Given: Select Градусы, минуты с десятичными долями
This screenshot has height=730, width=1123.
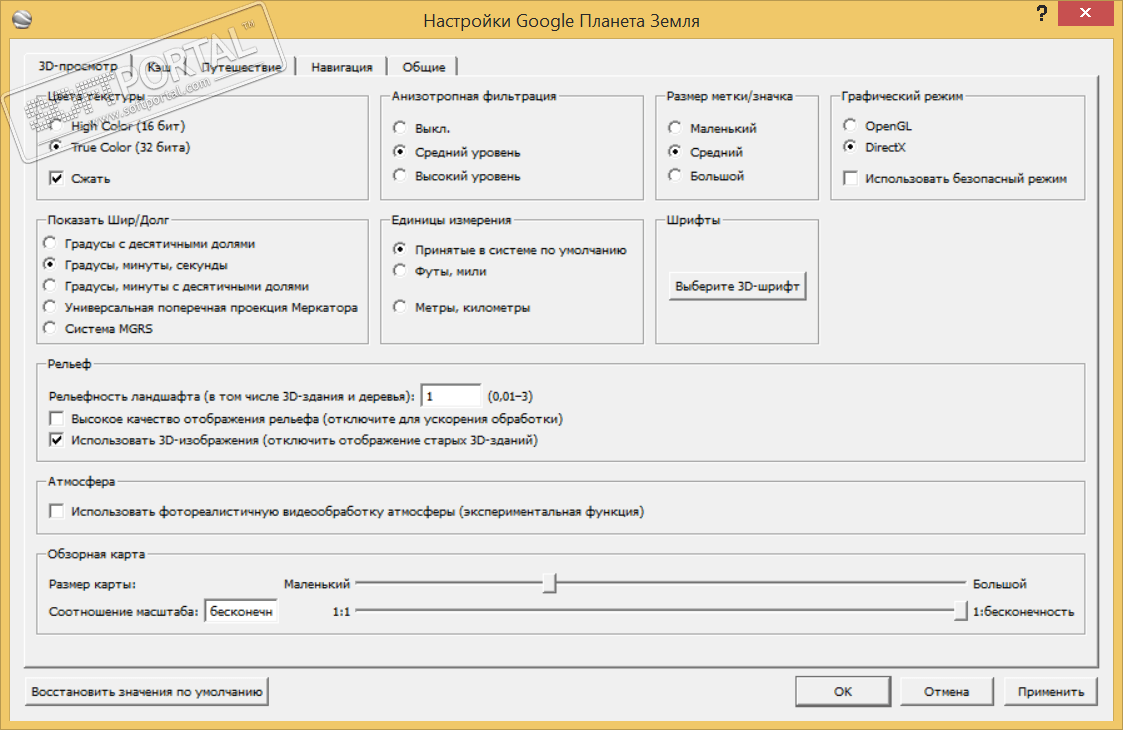Looking at the screenshot, I should 176,286.
